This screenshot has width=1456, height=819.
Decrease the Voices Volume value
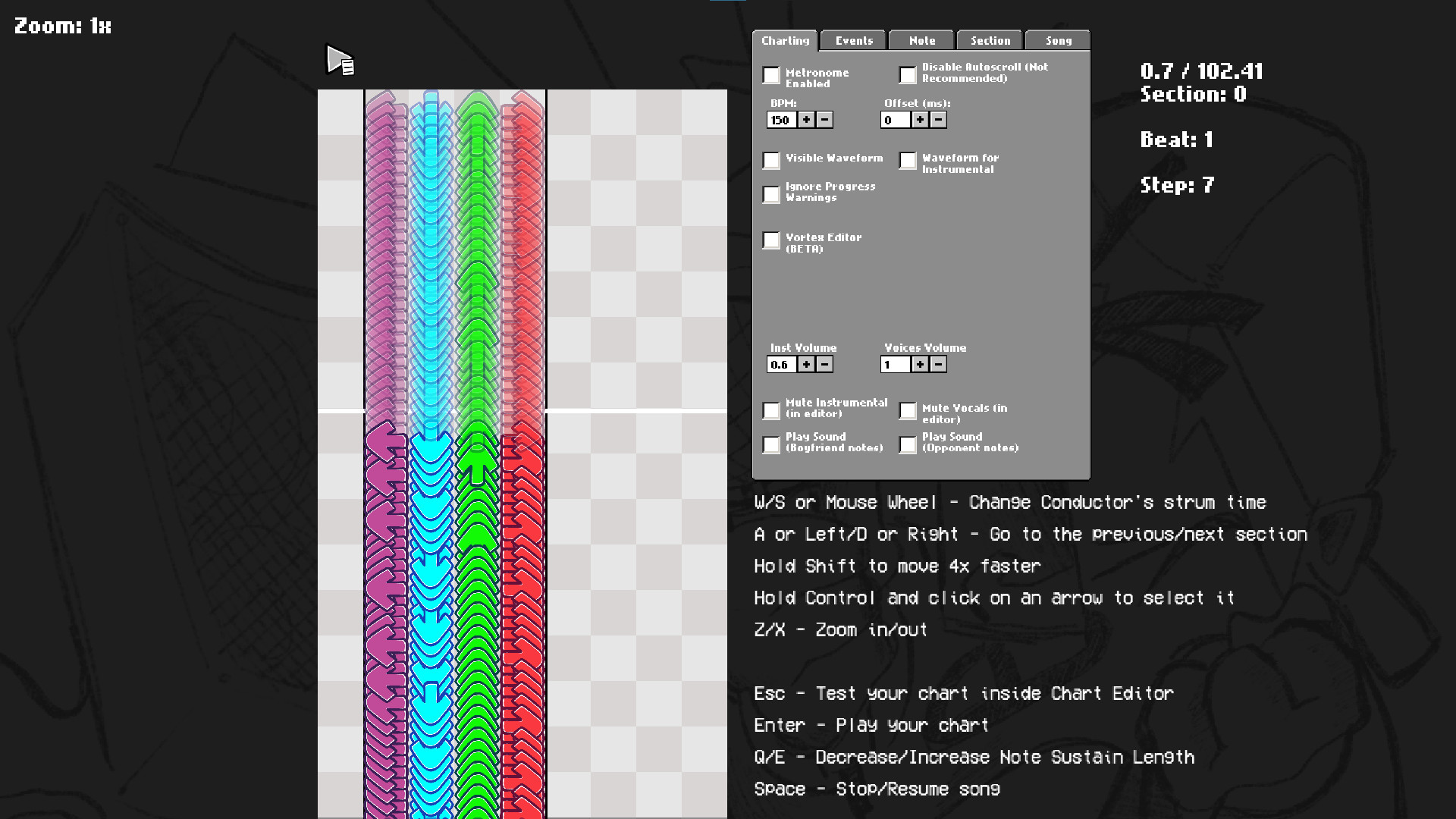coord(938,365)
